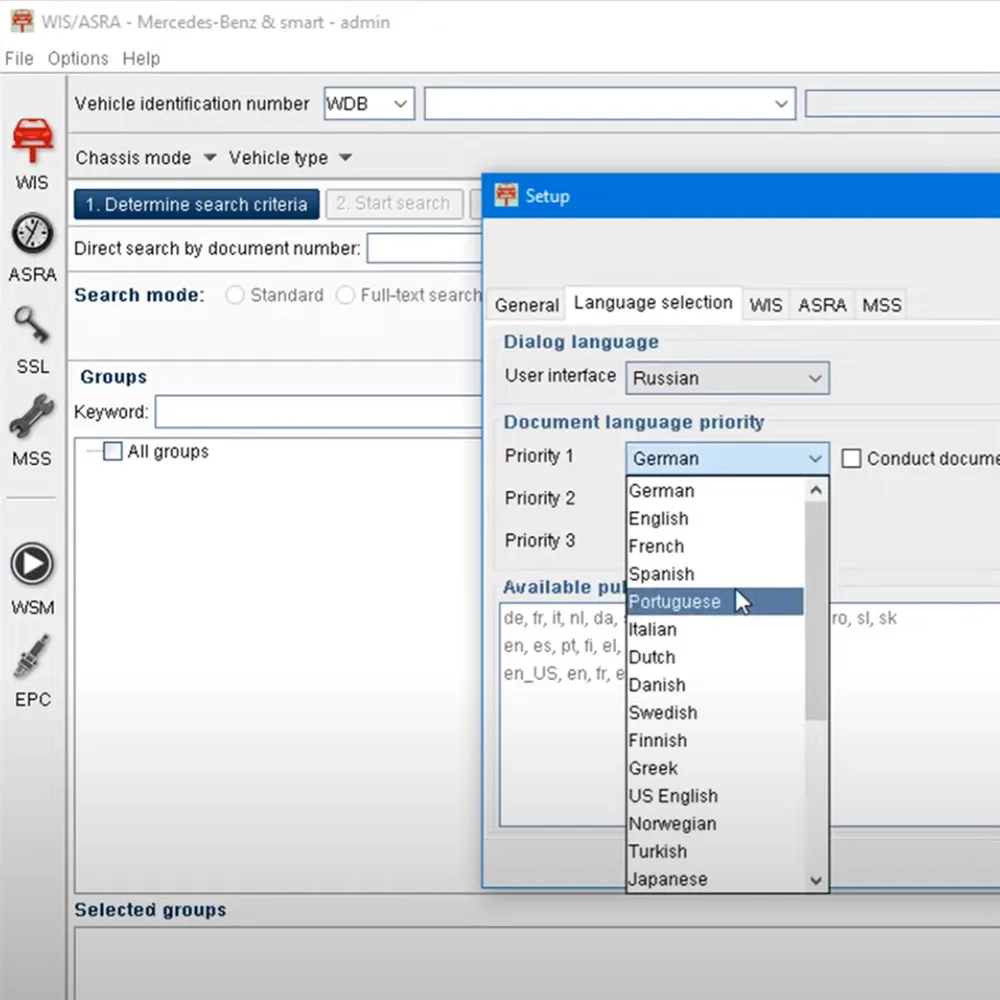Open the File menu
The width and height of the screenshot is (1000, 1000).
click(x=19, y=59)
